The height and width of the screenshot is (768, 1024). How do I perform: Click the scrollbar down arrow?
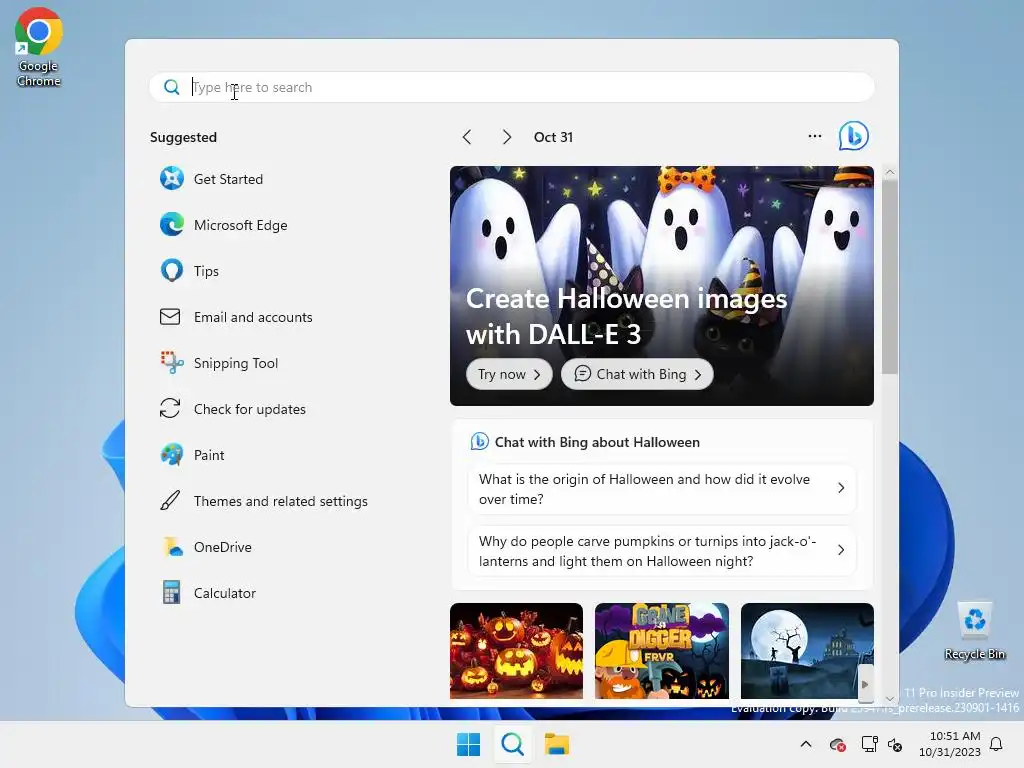[889, 699]
